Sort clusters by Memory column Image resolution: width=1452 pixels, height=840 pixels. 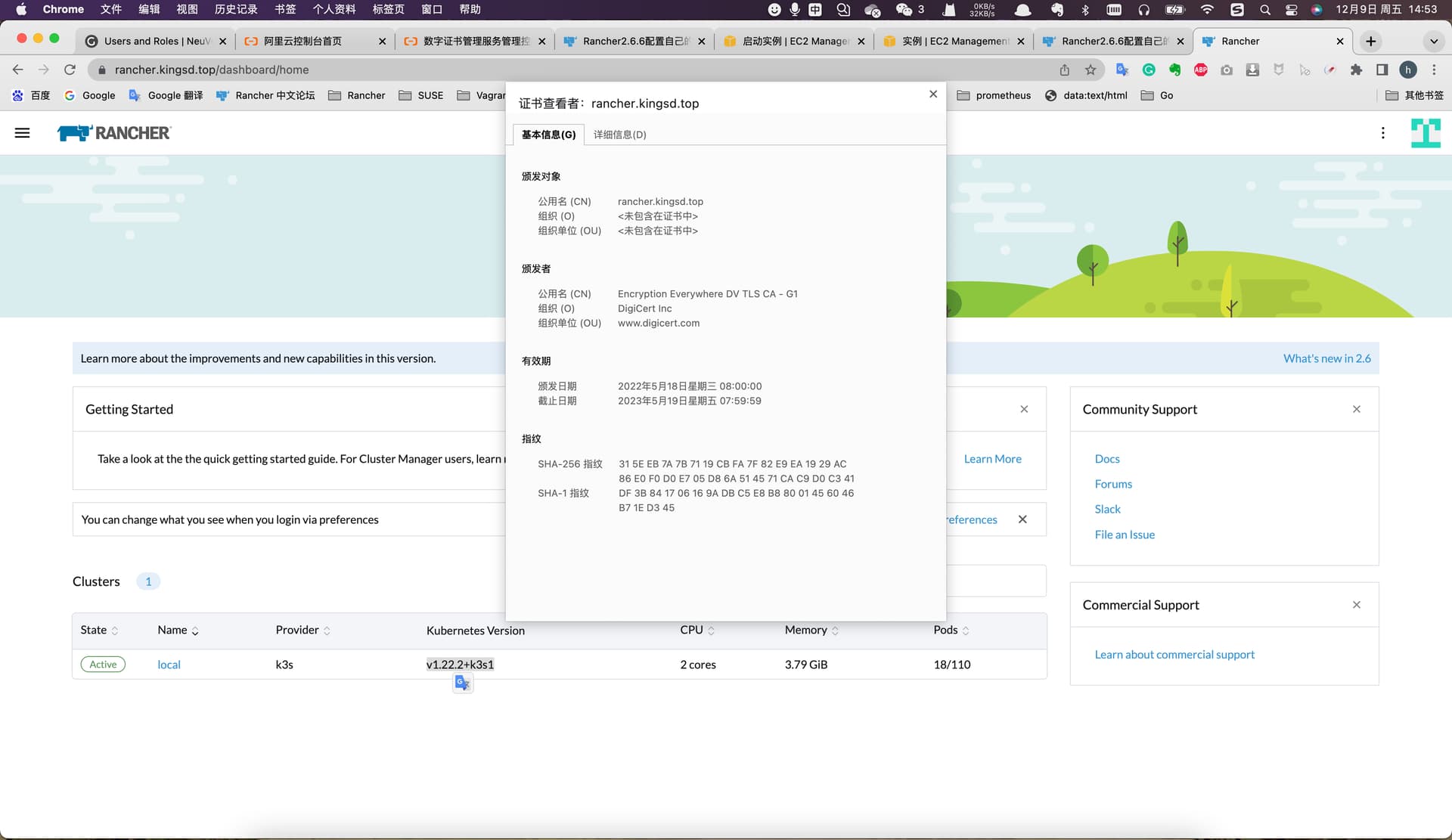pos(811,630)
